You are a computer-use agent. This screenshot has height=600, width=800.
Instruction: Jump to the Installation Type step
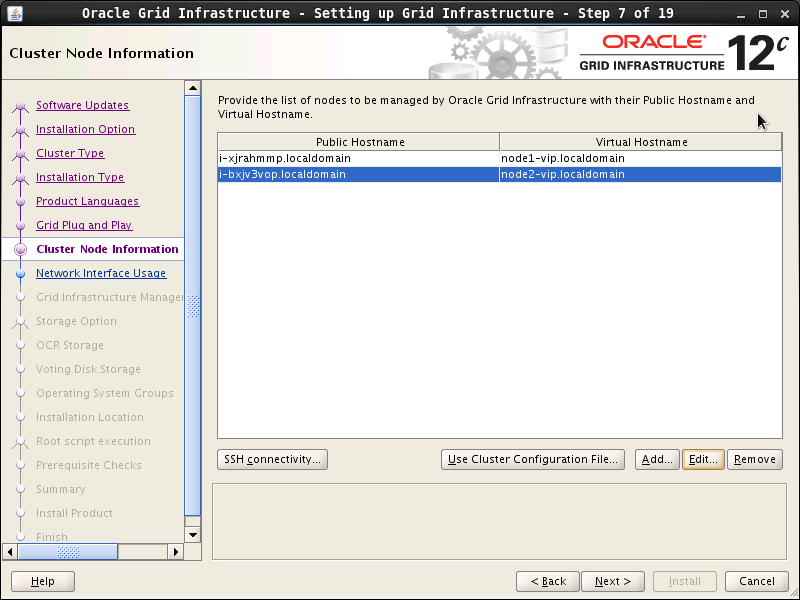coord(80,177)
